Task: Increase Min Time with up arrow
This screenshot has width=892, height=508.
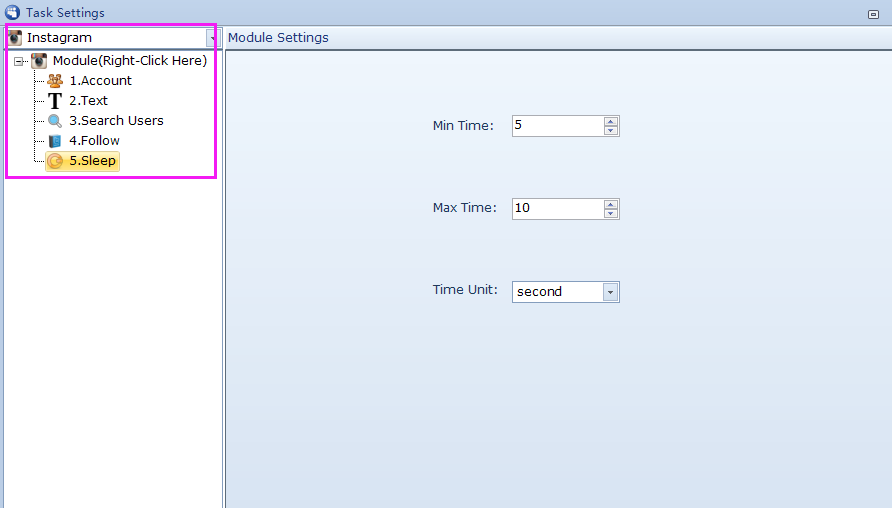Action: click(x=611, y=121)
